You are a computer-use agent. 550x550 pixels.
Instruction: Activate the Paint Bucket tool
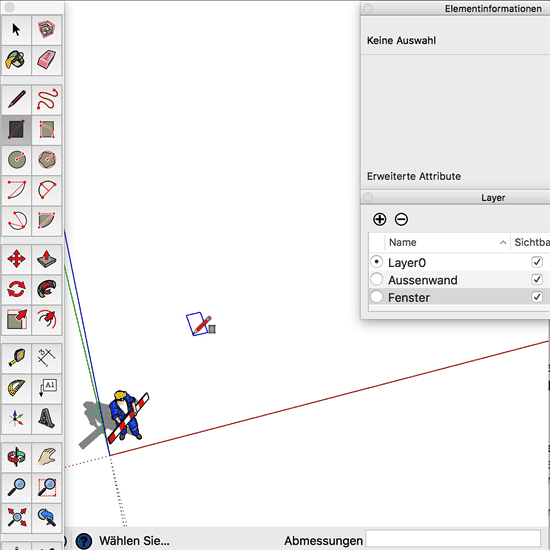(x=16, y=60)
